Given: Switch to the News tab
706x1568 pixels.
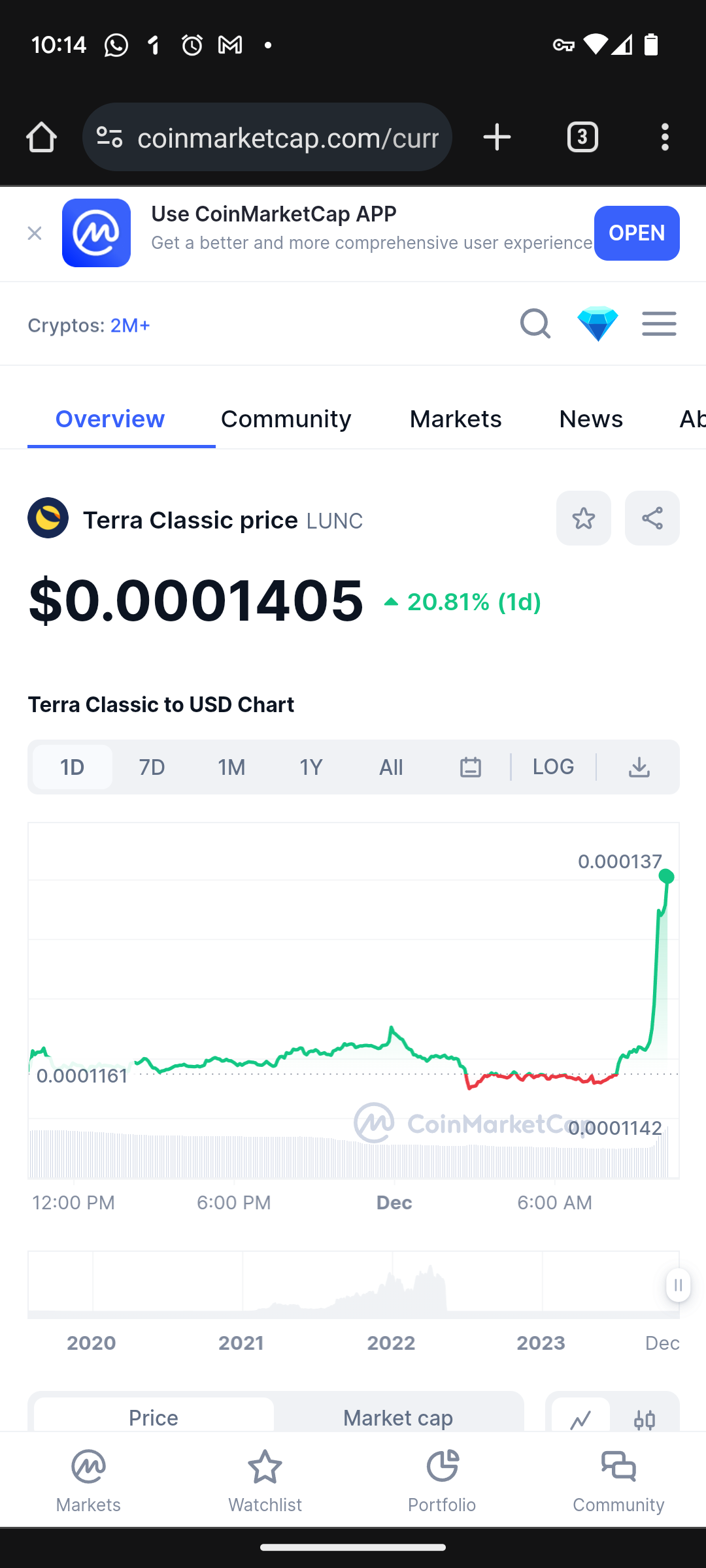Looking at the screenshot, I should (x=591, y=419).
